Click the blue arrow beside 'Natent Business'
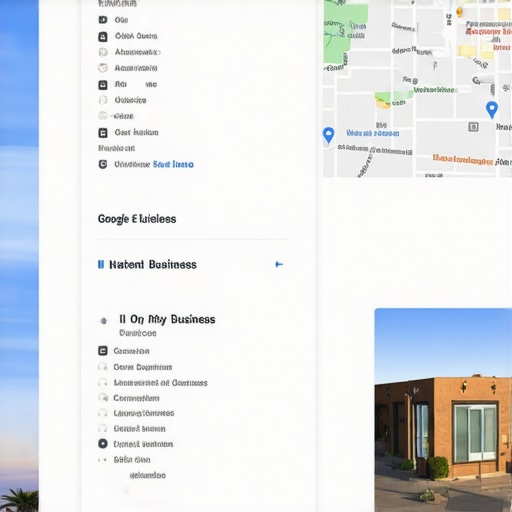 tap(279, 264)
